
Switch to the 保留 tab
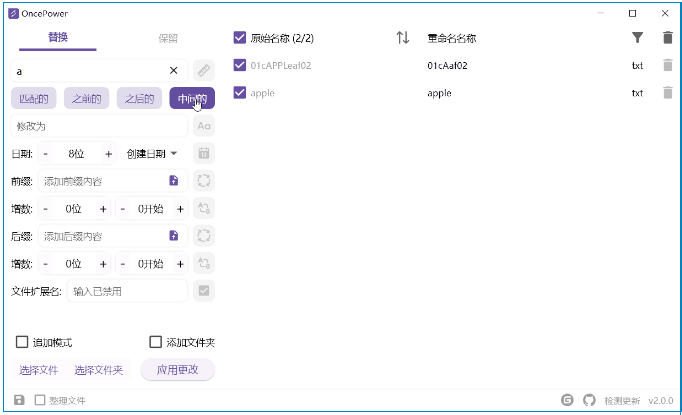click(167, 38)
